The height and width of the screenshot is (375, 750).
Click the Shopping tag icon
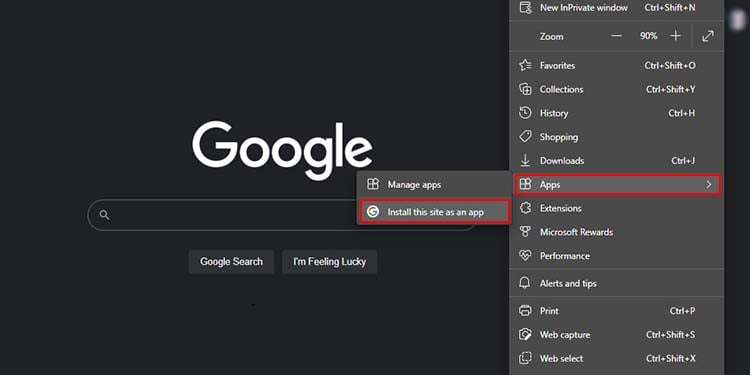pyautogui.click(x=525, y=137)
